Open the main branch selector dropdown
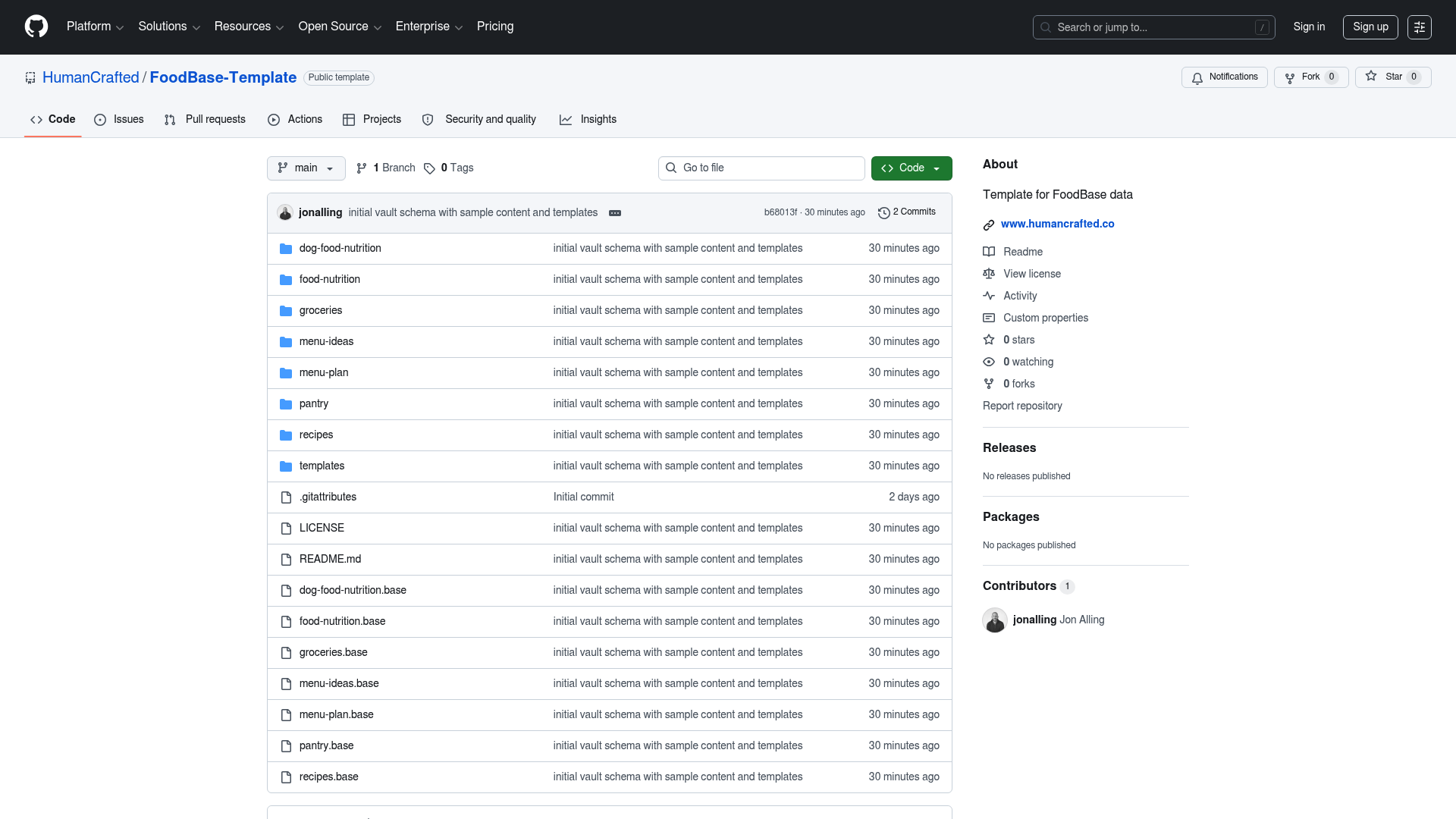1456x819 pixels. pos(306,168)
